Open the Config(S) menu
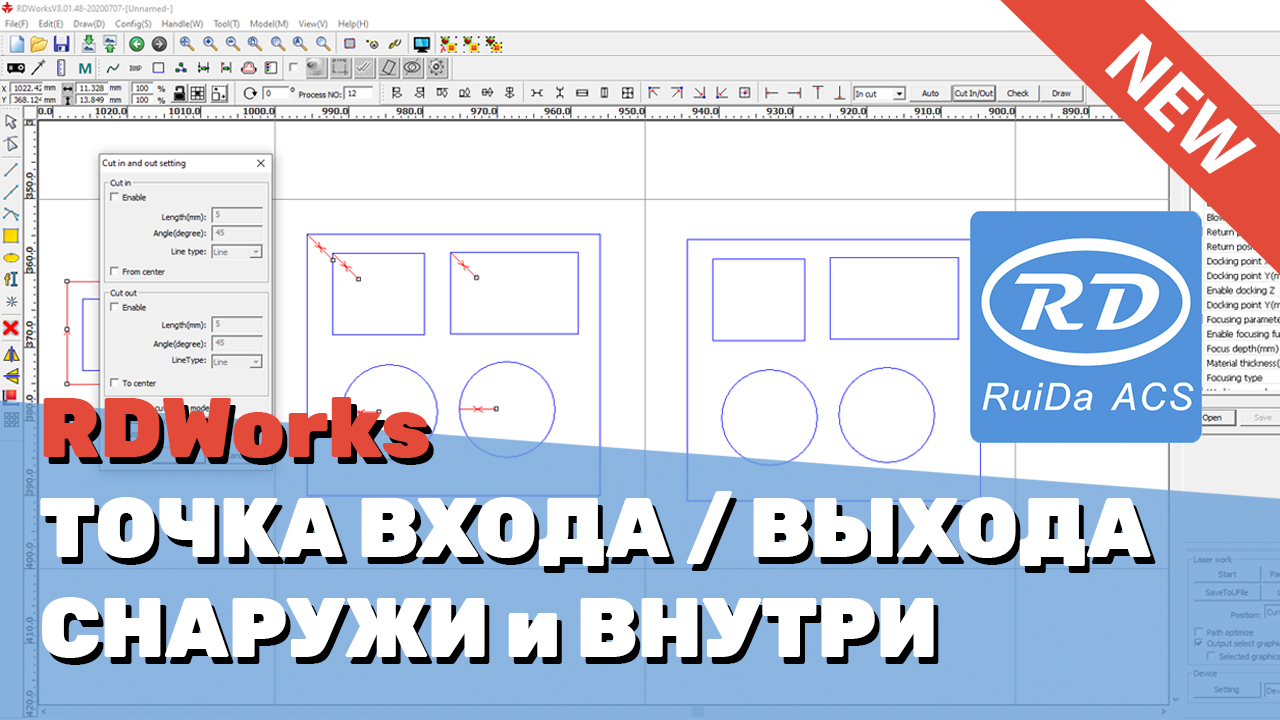The width and height of the screenshot is (1280, 720). pos(133,23)
